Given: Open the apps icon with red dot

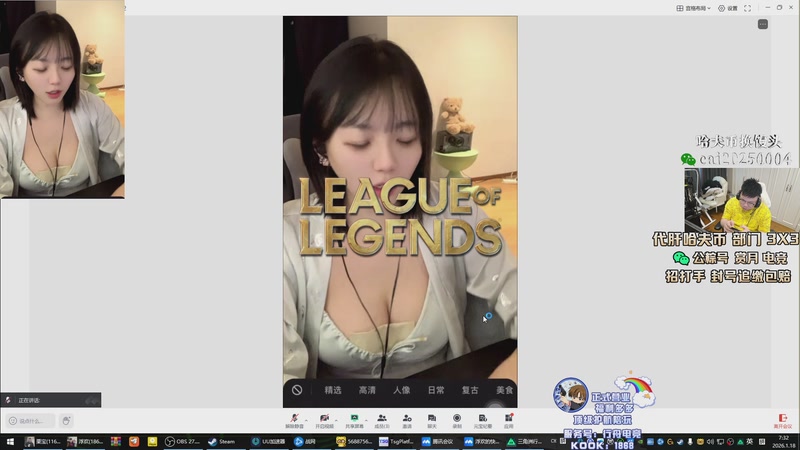Looking at the screenshot, I should coord(509,421).
